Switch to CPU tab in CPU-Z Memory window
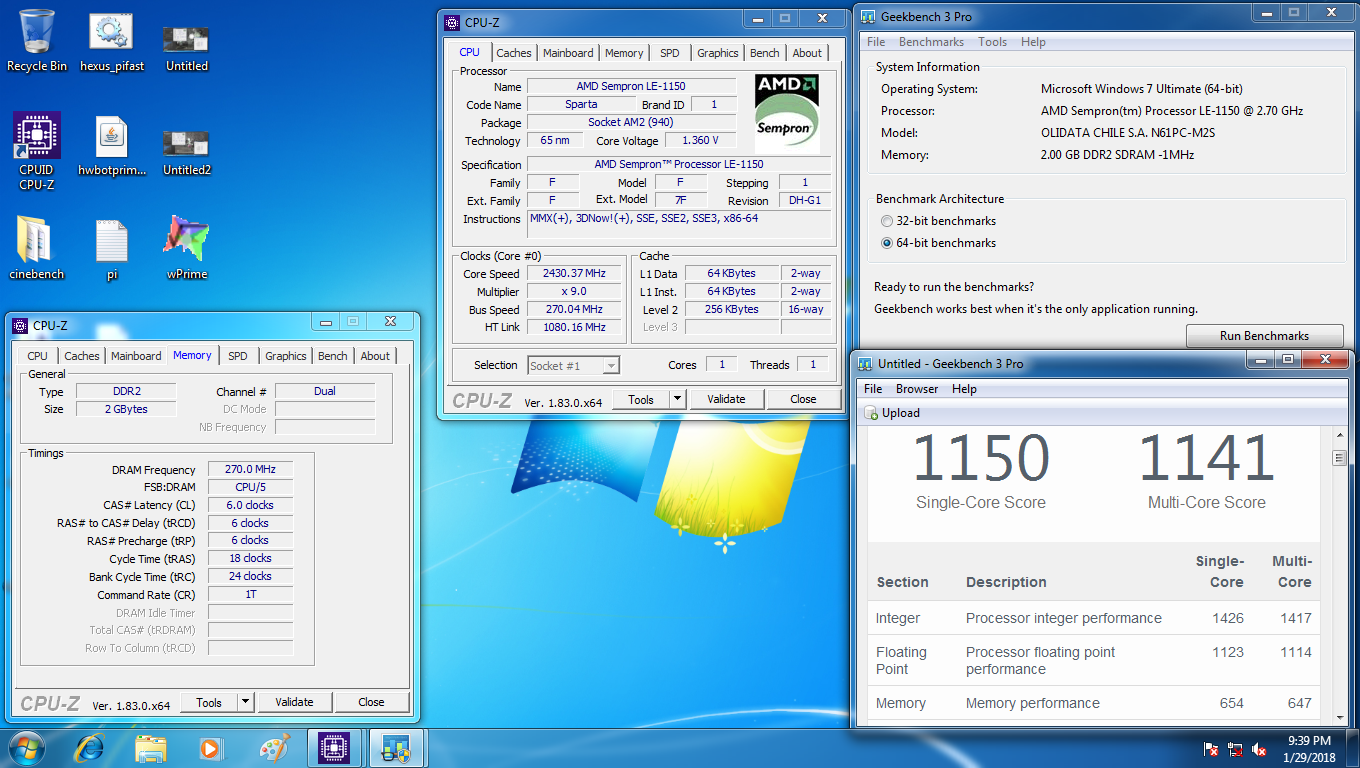The height and width of the screenshot is (768, 1360). (37, 356)
